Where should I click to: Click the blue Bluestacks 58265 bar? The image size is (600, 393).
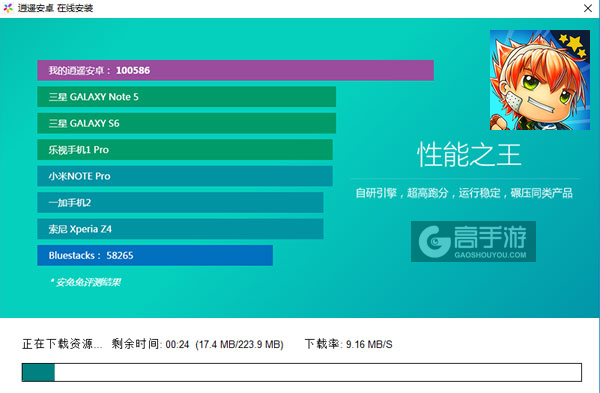point(155,255)
